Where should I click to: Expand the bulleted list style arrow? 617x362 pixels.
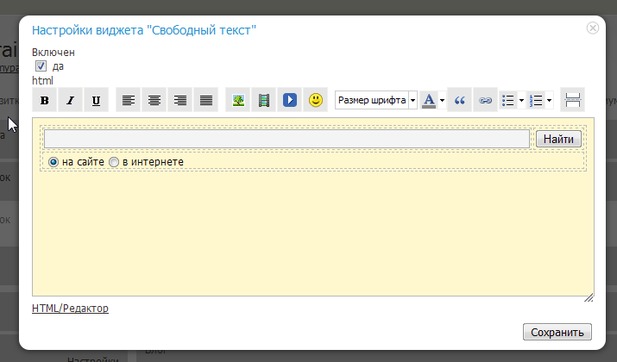(521, 100)
